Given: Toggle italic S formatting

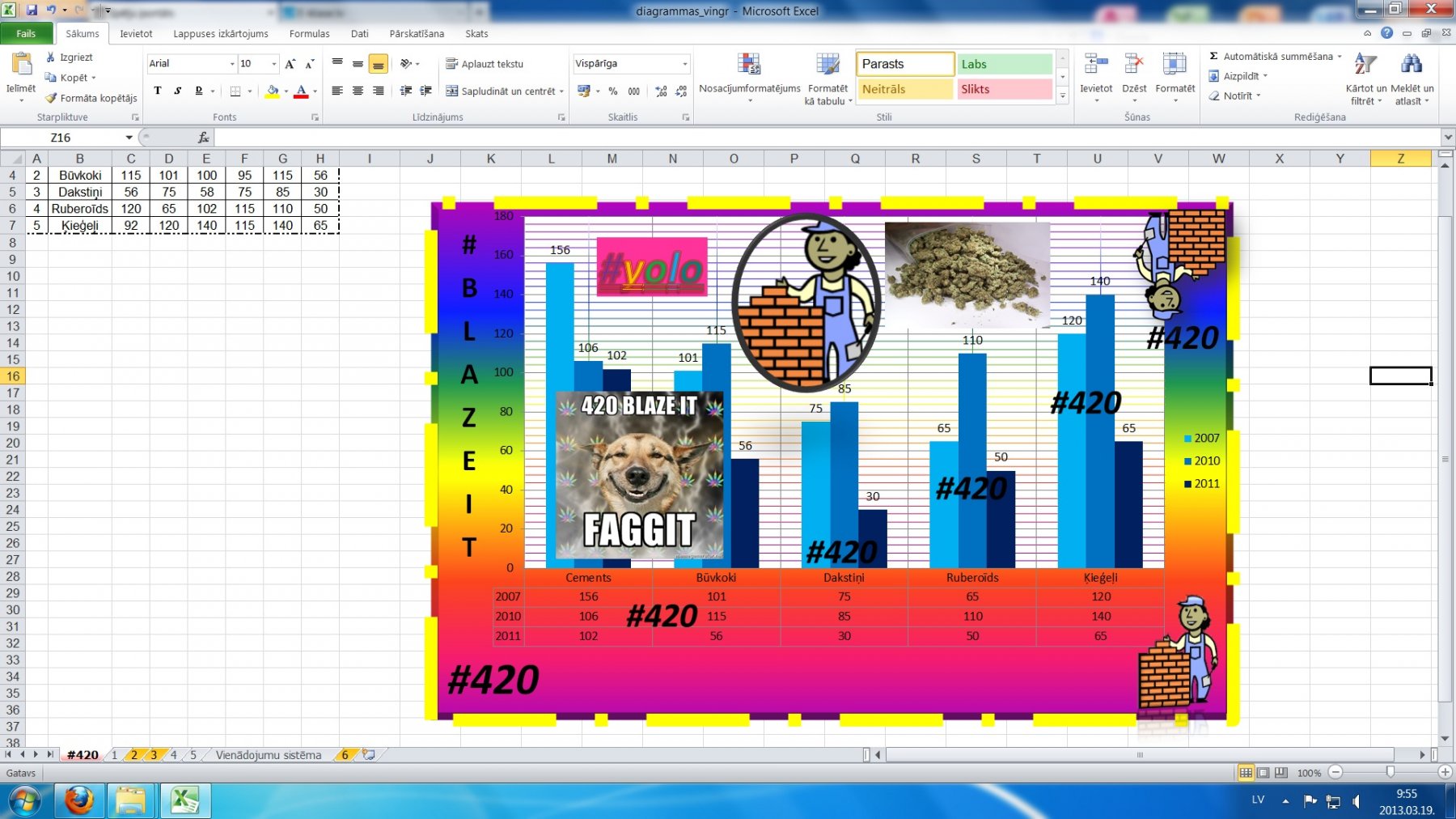Looking at the screenshot, I should [178, 91].
